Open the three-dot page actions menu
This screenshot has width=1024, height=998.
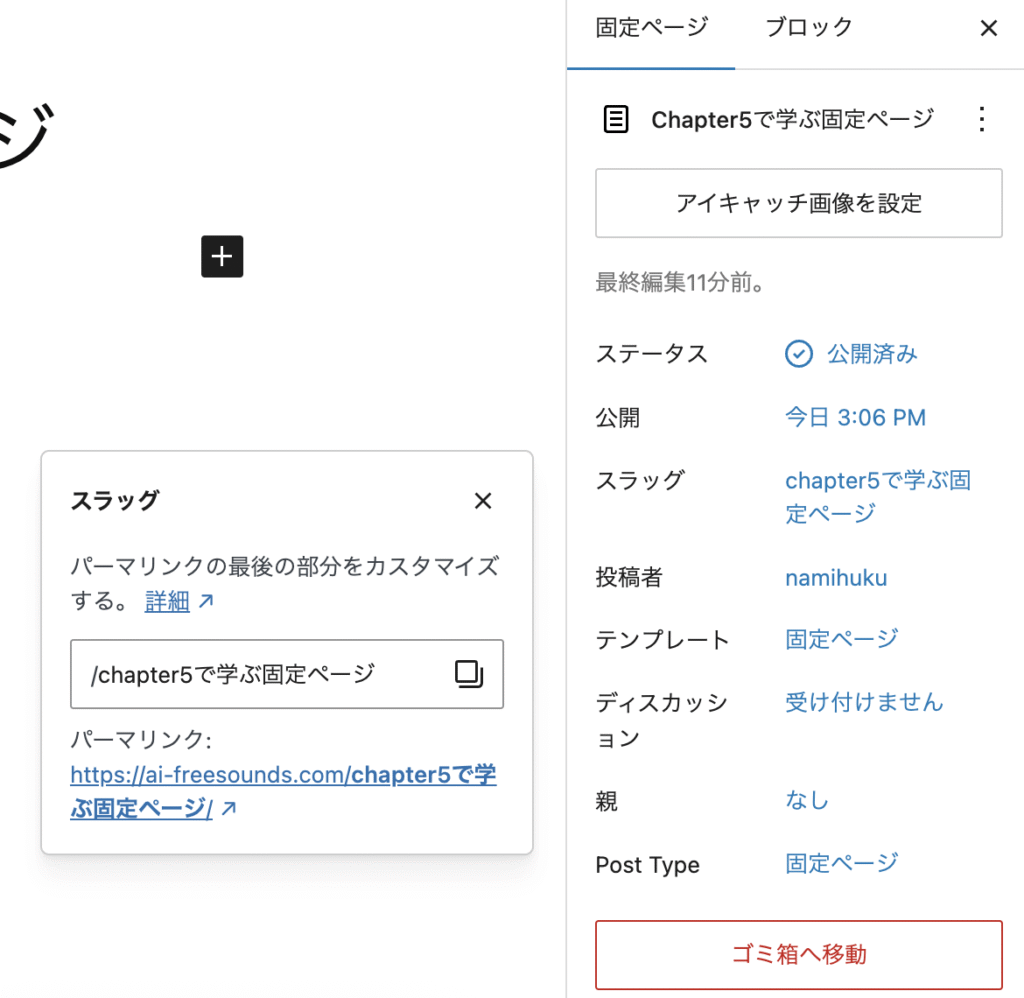coord(981,120)
